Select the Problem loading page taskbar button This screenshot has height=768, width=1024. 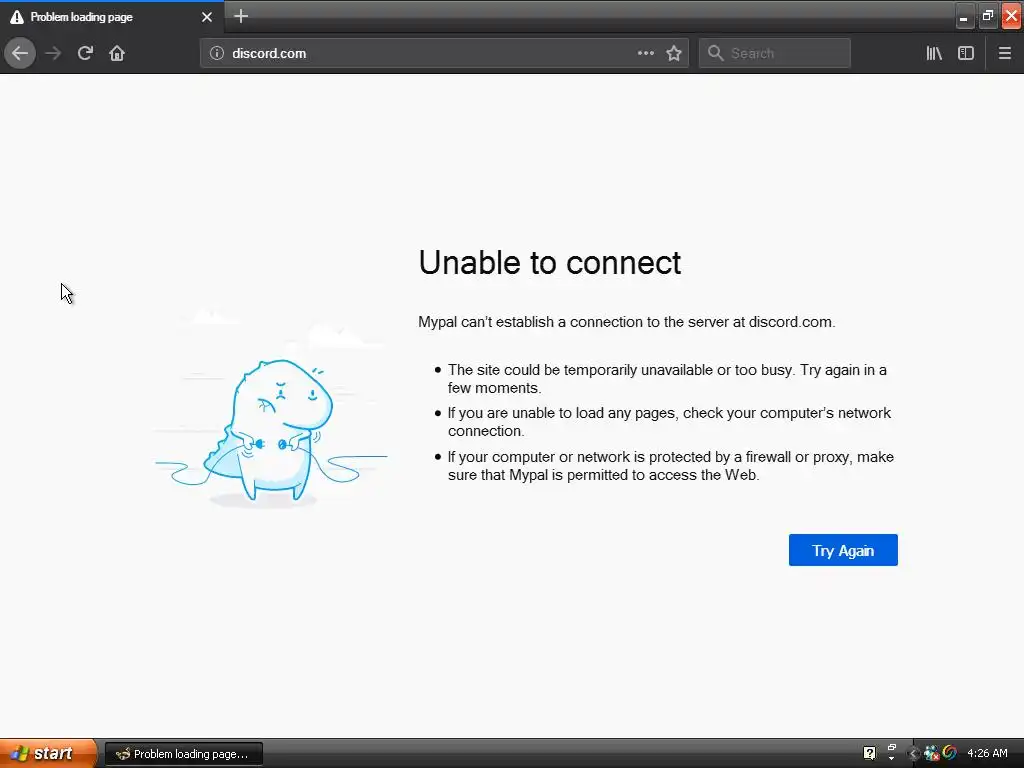pos(184,754)
